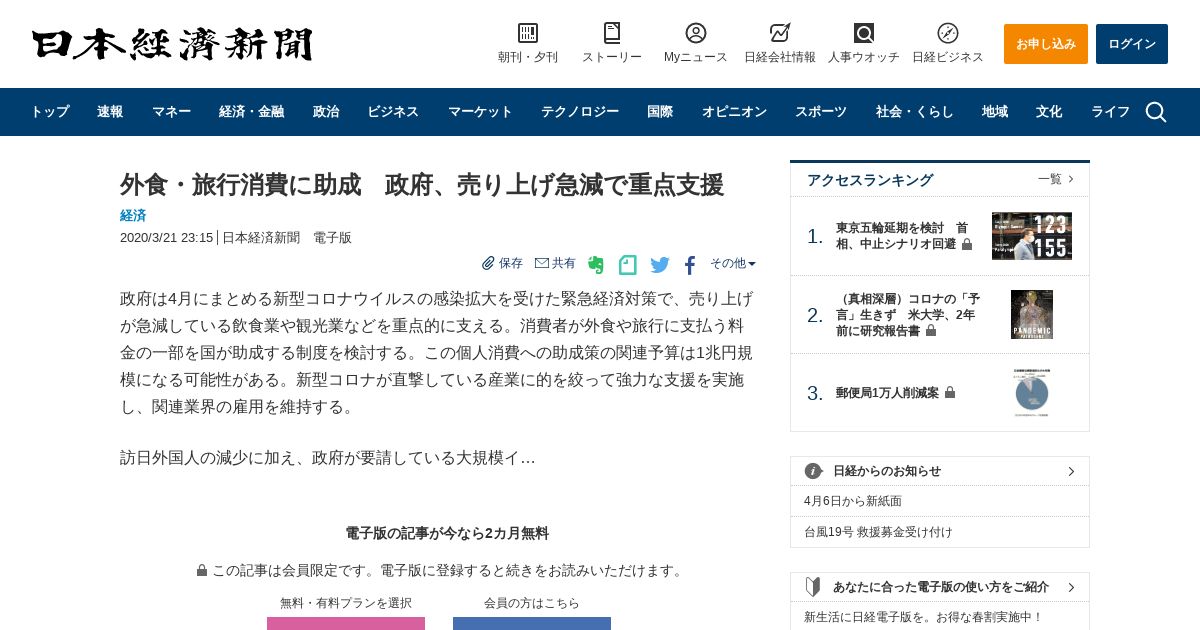Open ranking article コロナの「予言」生きず
This screenshot has width=1200, height=630.
[907, 314]
